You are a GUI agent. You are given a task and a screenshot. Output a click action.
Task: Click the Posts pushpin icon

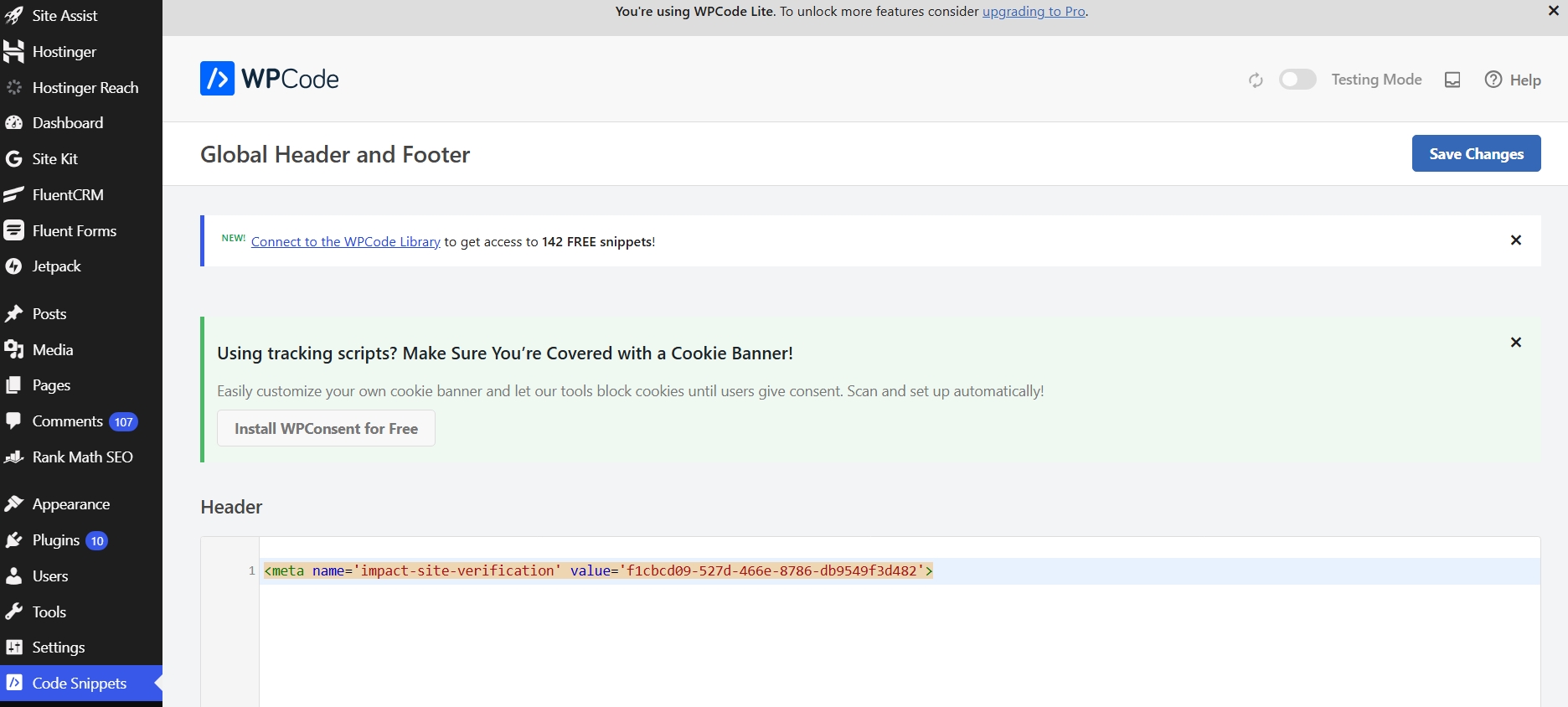click(x=13, y=314)
